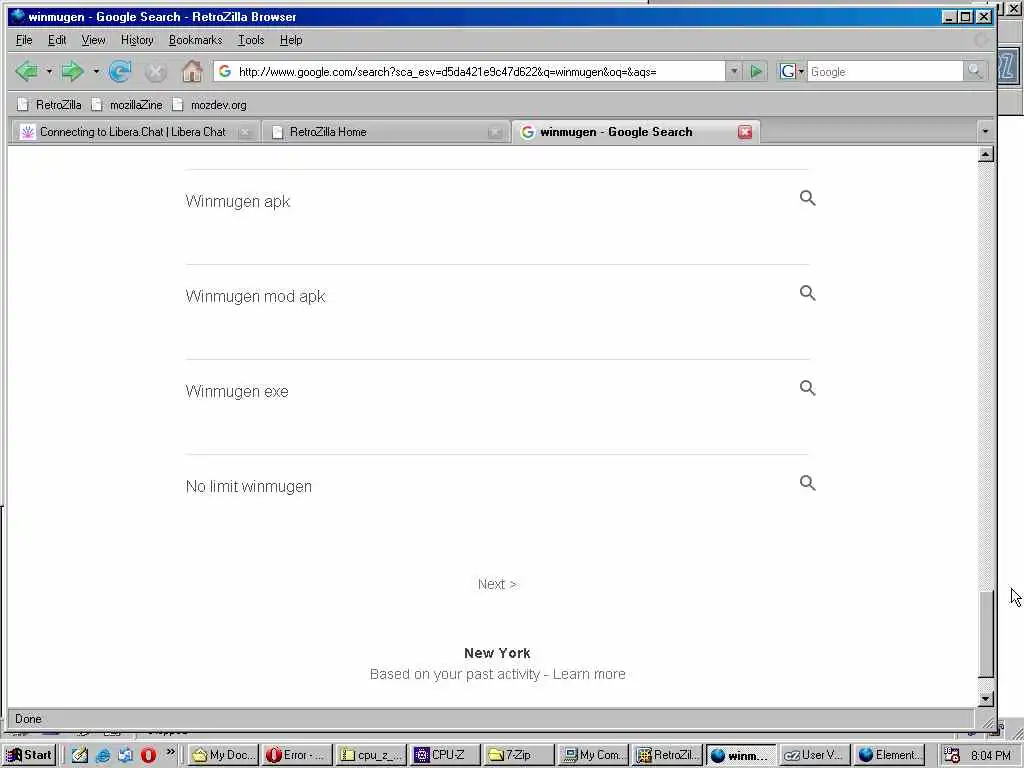Image resolution: width=1024 pixels, height=768 pixels.
Task: Click the magnifier beside Winmugen exe
Action: [808, 388]
